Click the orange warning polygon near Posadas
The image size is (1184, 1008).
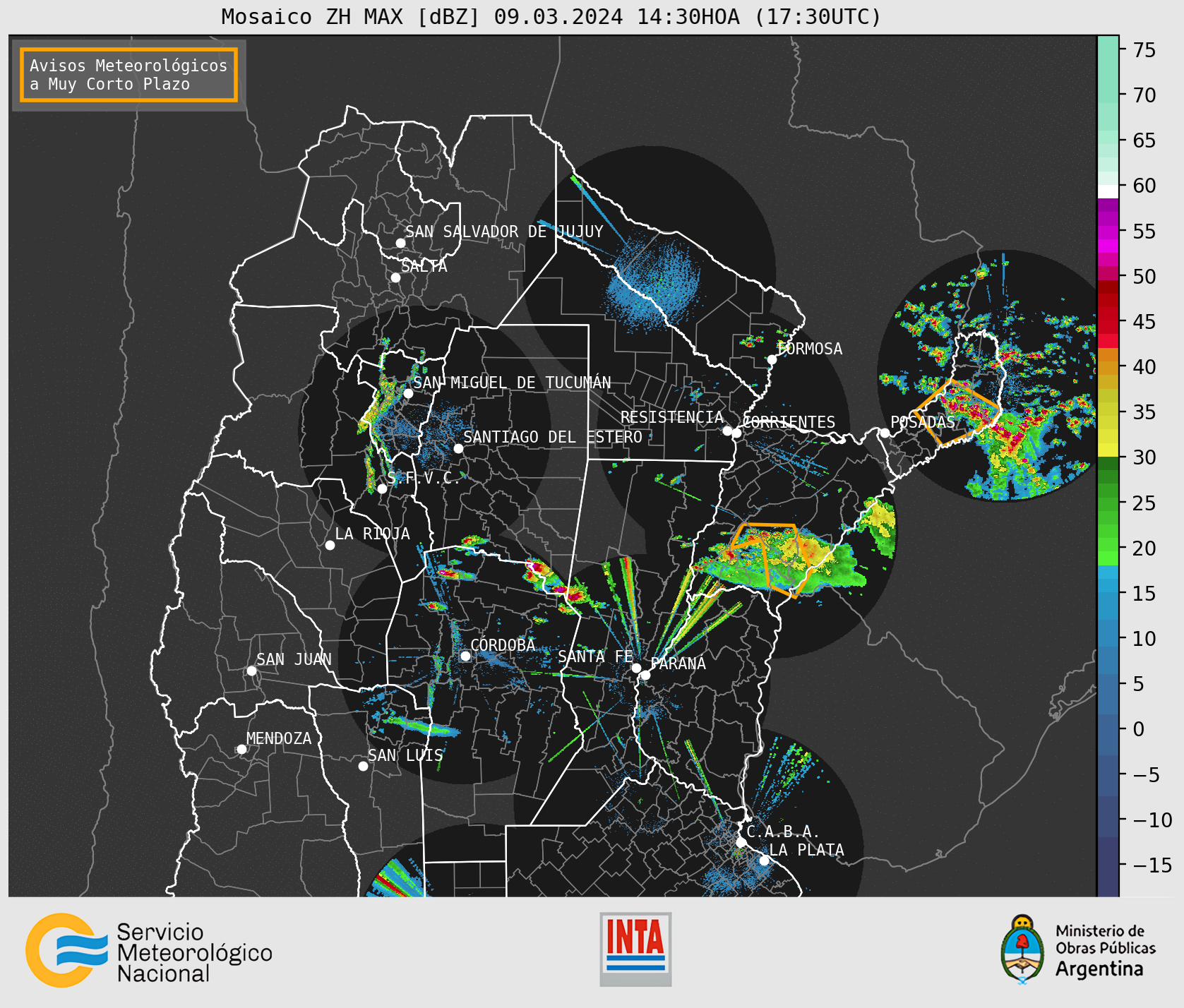pyautogui.click(x=957, y=412)
